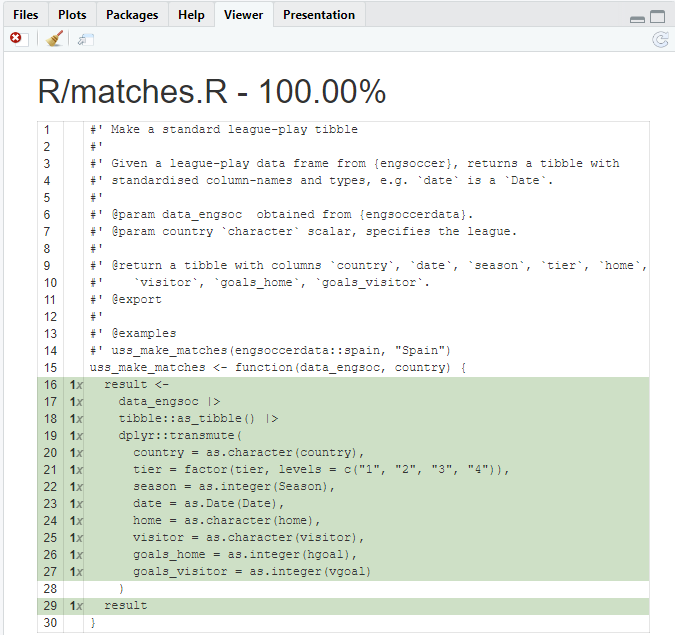Select the Packages tab

click(x=132, y=15)
